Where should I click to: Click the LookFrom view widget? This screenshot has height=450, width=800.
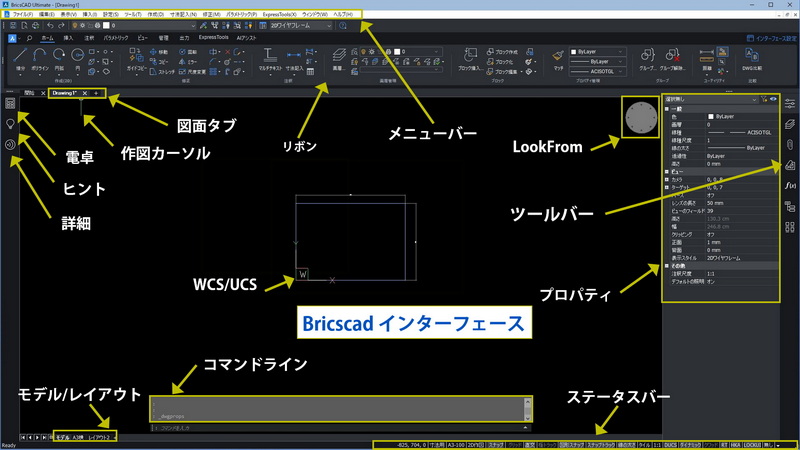(641, 117)
